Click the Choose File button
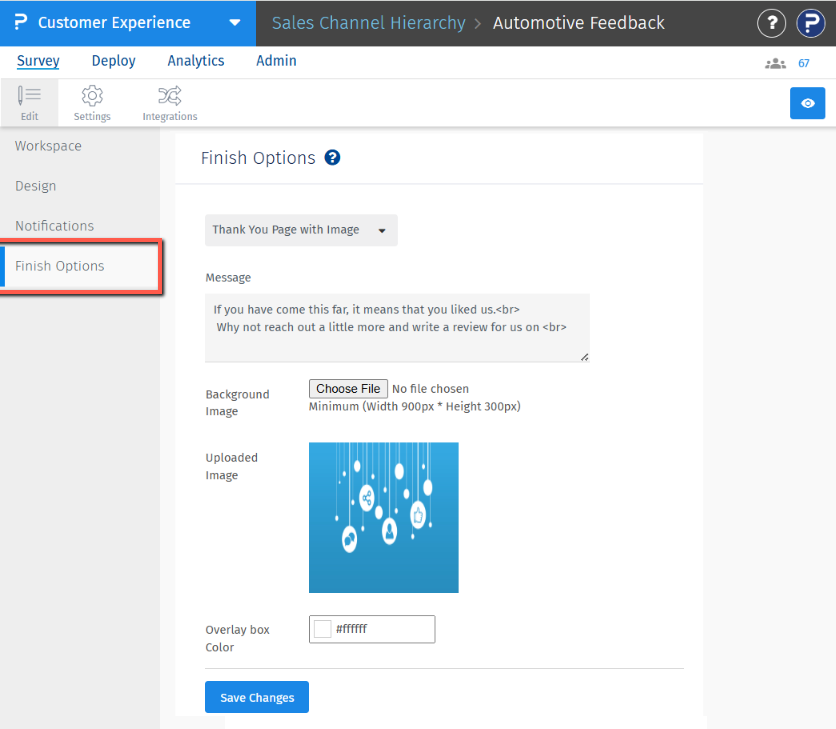This screenshot has height=729, width=836. [x=348, y=388]
